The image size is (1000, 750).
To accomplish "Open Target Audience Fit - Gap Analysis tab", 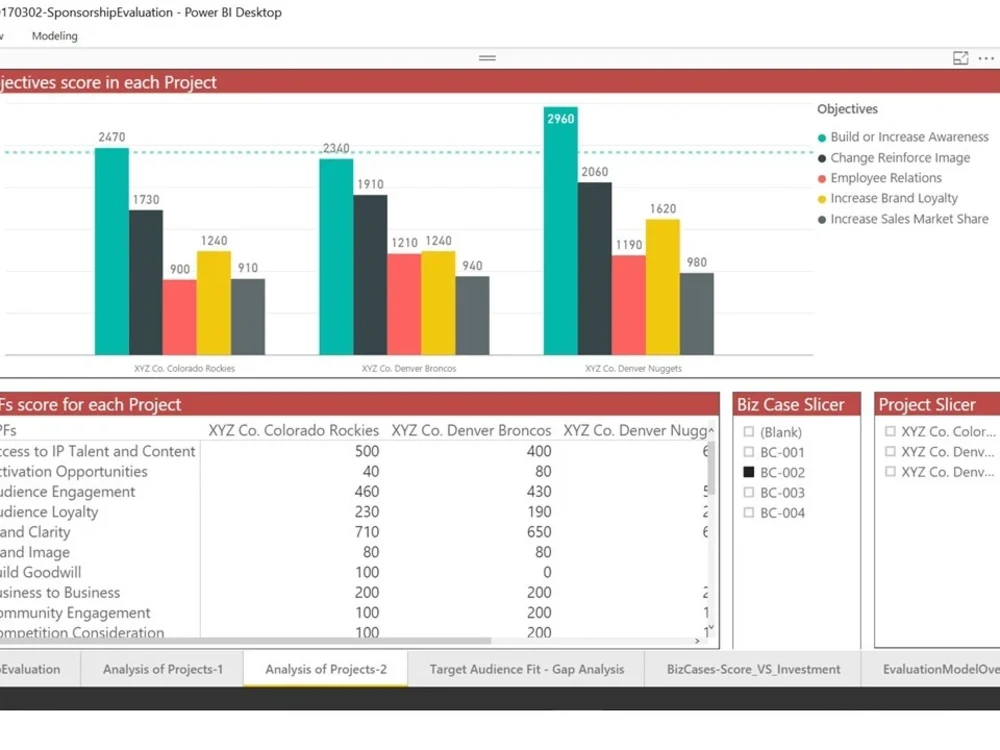I will pyautogui.click(x=527, y=669).
